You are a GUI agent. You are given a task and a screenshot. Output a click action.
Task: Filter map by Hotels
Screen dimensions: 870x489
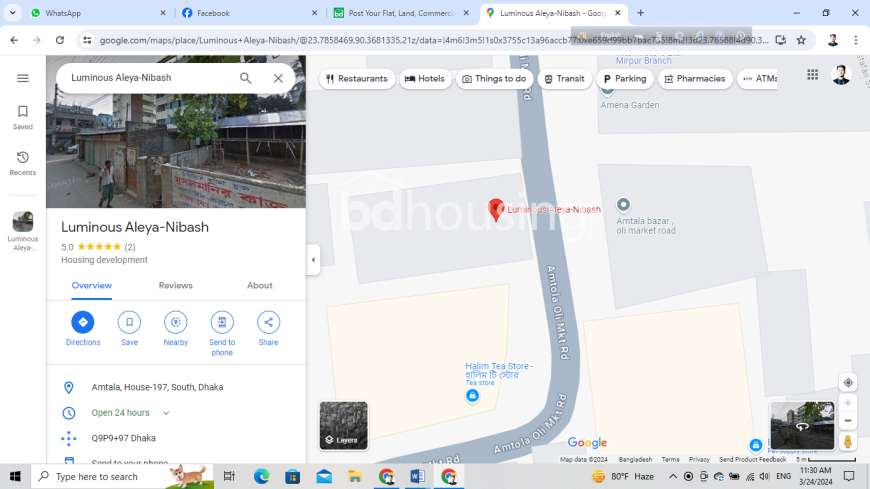(424, 79)
